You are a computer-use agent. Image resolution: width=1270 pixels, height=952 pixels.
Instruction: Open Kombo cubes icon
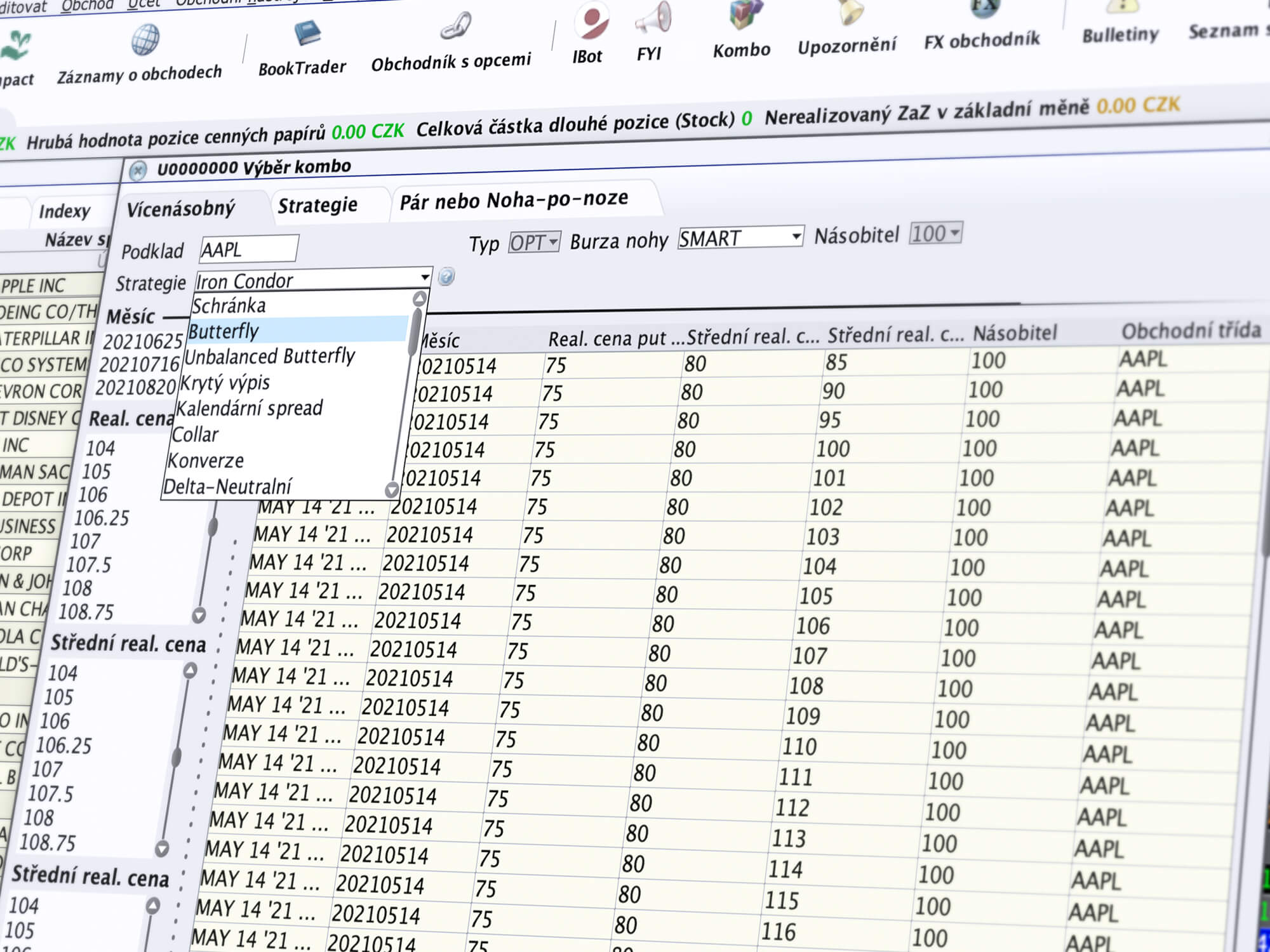[745, 15]
